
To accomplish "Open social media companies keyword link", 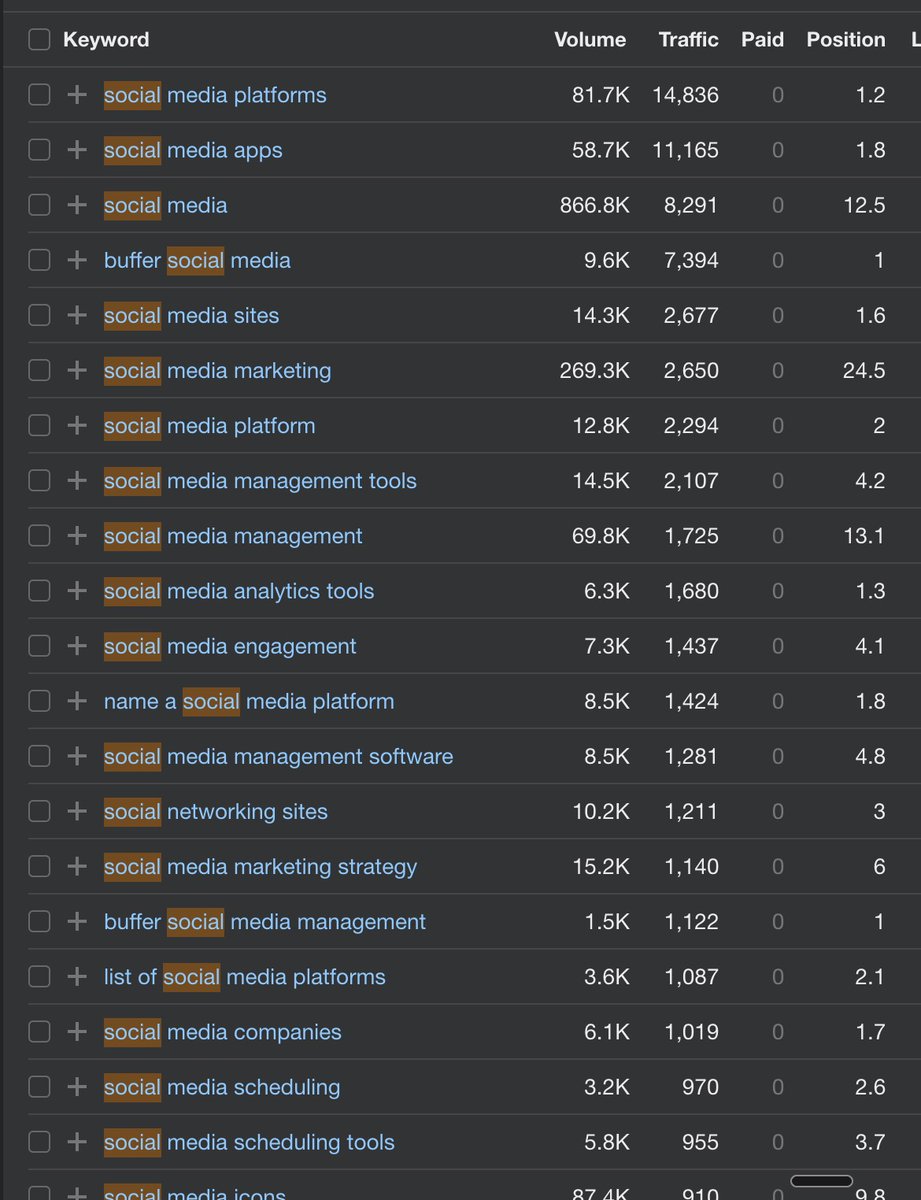I will (223, 1032).
